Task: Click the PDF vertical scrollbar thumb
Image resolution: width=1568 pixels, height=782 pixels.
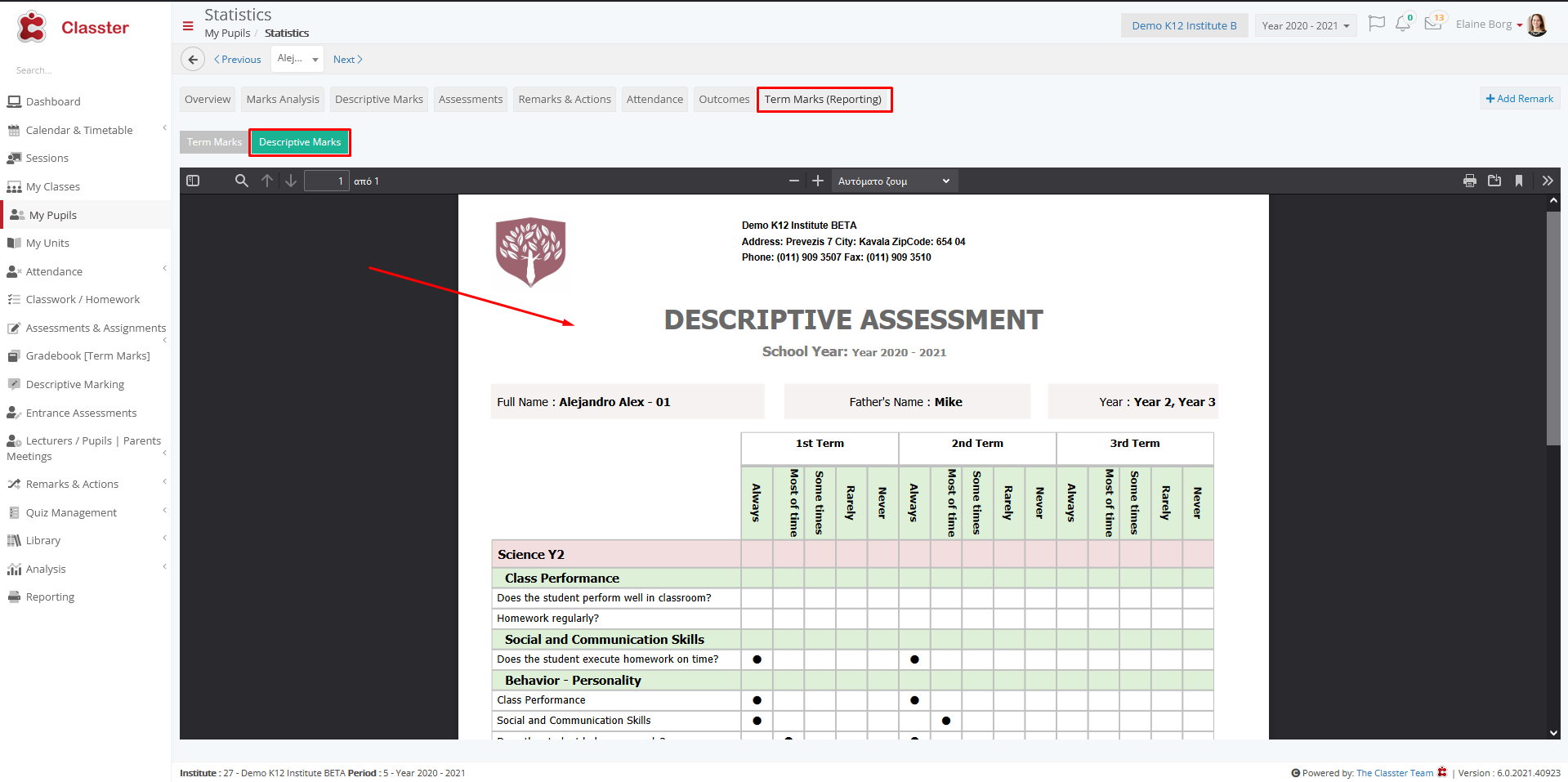Action: 1553,328
